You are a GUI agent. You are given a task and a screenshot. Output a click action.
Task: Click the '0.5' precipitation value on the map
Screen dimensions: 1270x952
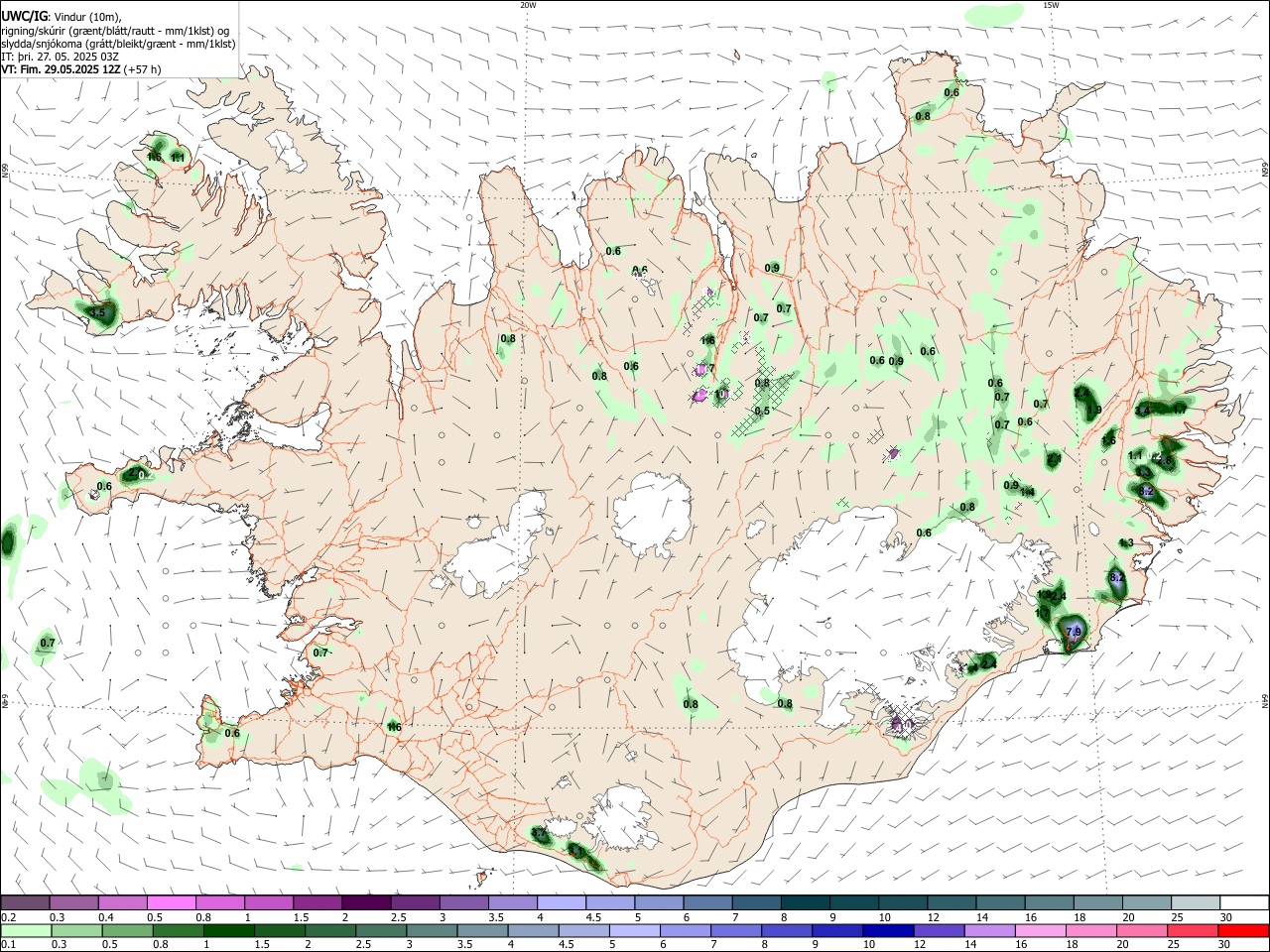762,411
